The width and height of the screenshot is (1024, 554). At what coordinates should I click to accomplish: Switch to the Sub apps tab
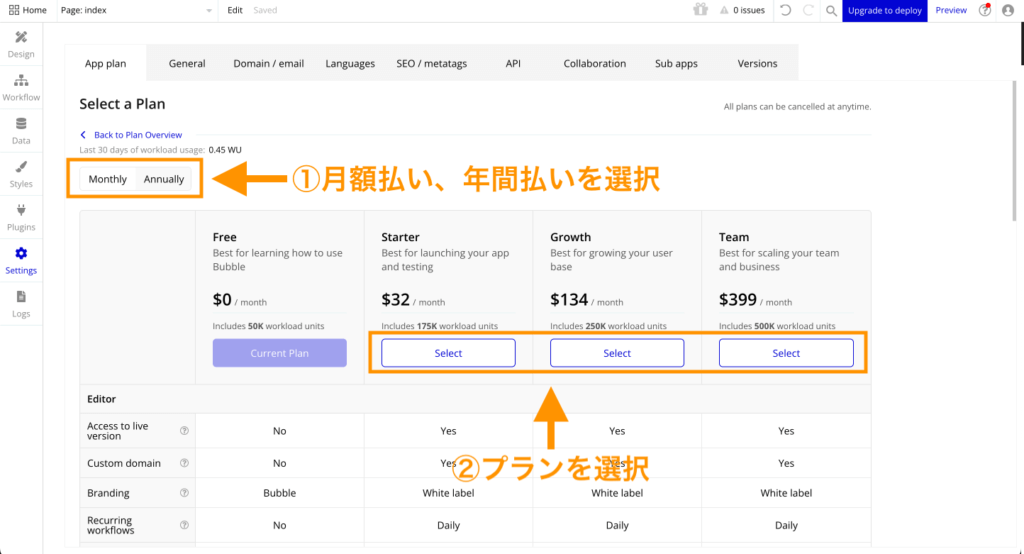676,63
